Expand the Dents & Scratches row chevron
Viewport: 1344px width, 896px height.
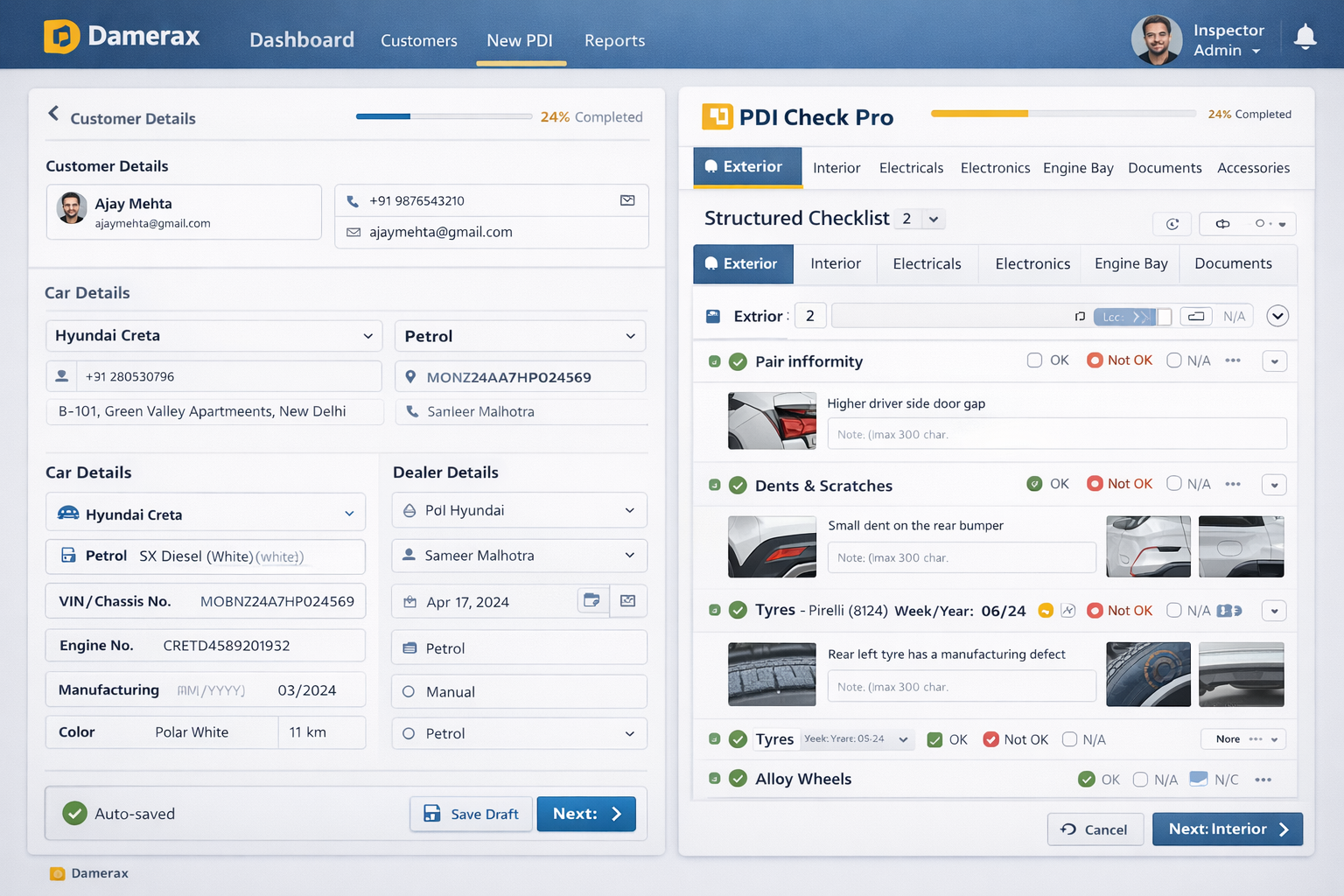pos(1275,484)
